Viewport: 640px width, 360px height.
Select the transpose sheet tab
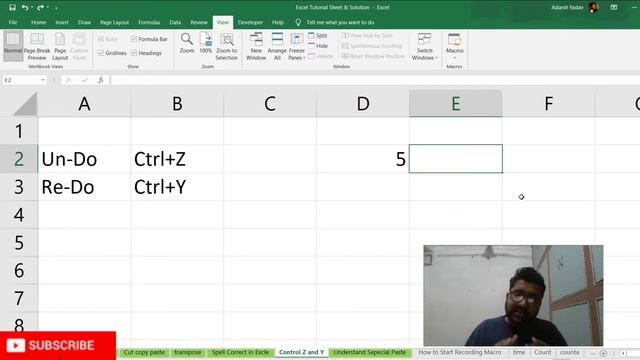(188, 352)
